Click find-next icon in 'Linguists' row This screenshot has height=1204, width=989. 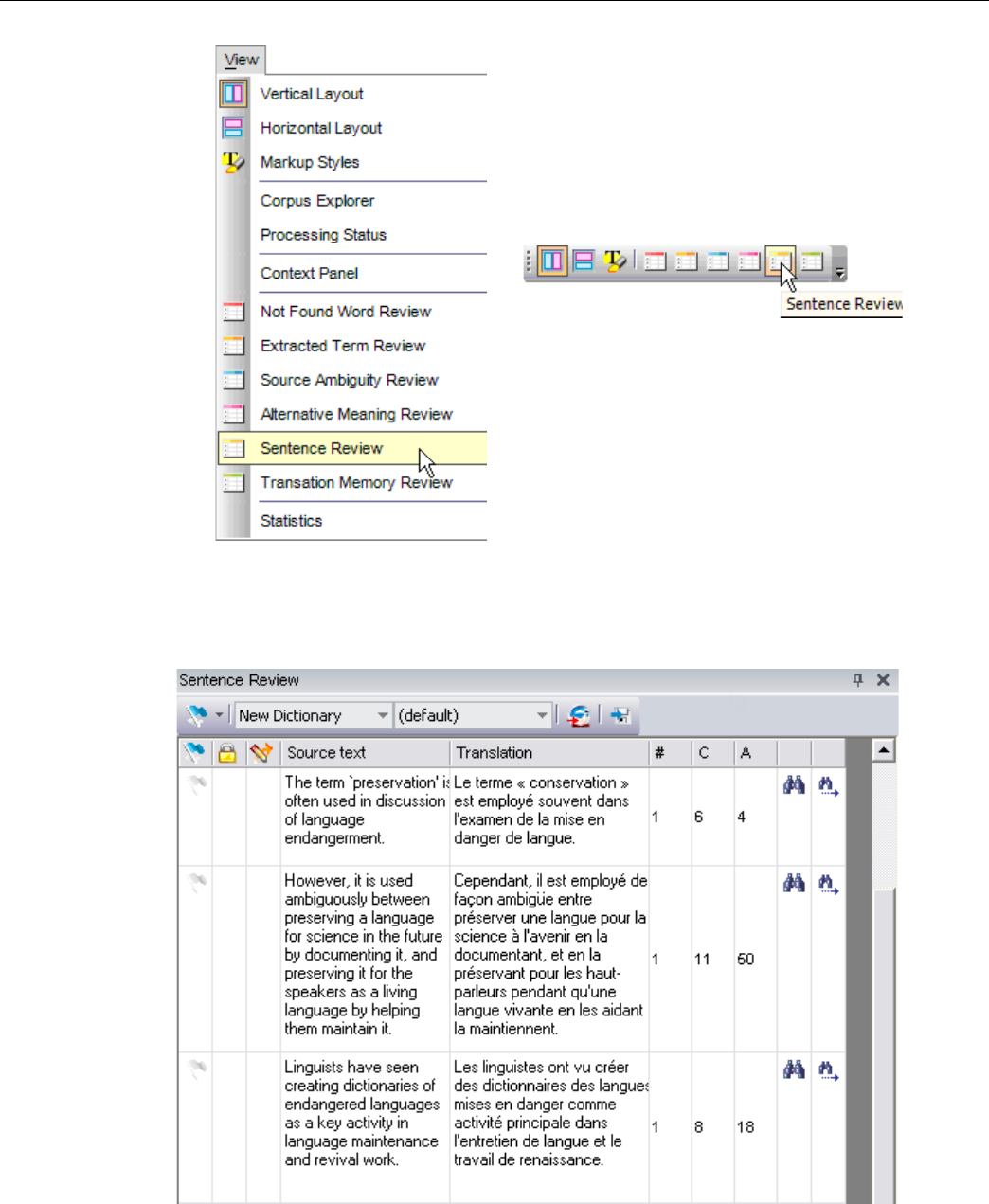(828, 1070)
